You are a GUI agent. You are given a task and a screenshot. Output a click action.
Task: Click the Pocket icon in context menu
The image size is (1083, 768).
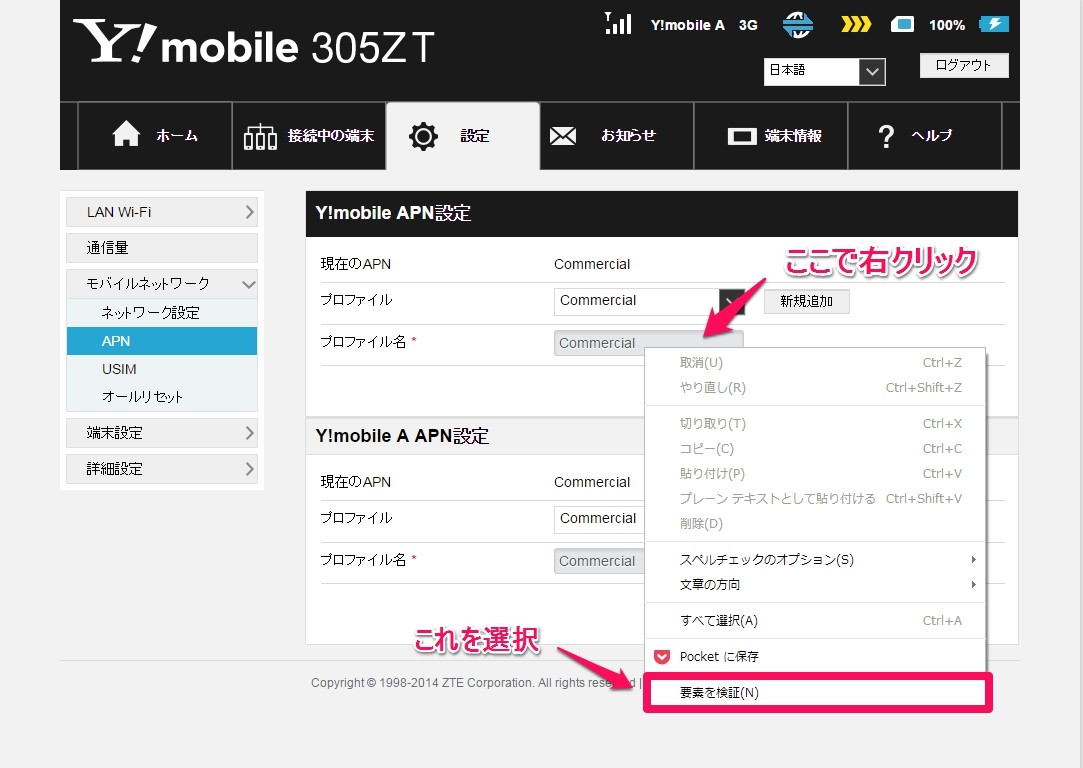tap(662, 656)
